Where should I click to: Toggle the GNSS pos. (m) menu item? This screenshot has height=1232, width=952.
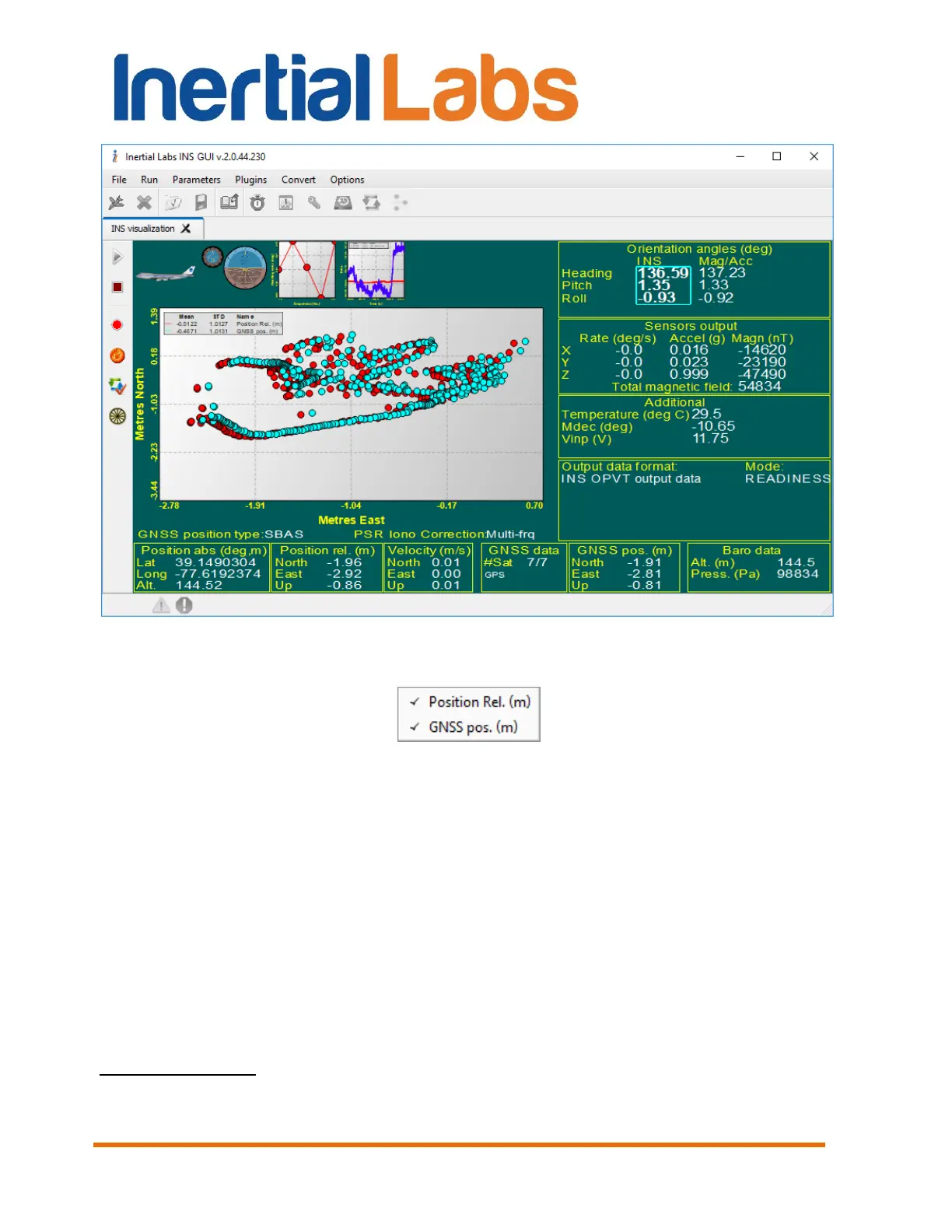click(469, 727)
